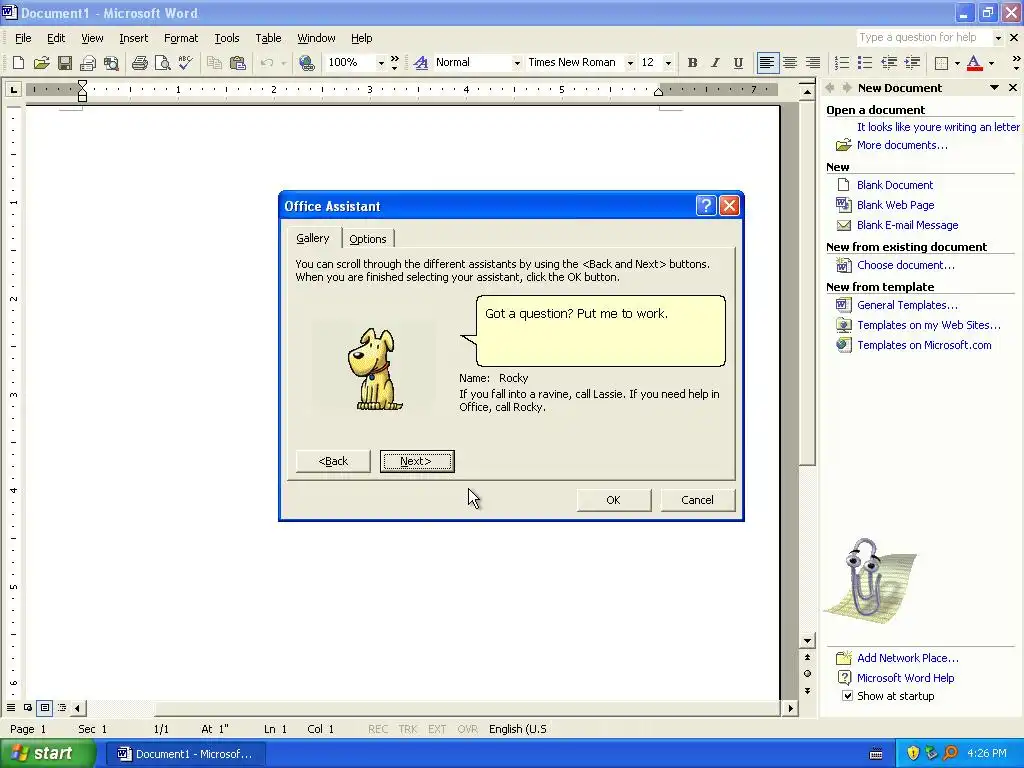Switch to Print Layout view button
1024x768 pixels.
44,707
